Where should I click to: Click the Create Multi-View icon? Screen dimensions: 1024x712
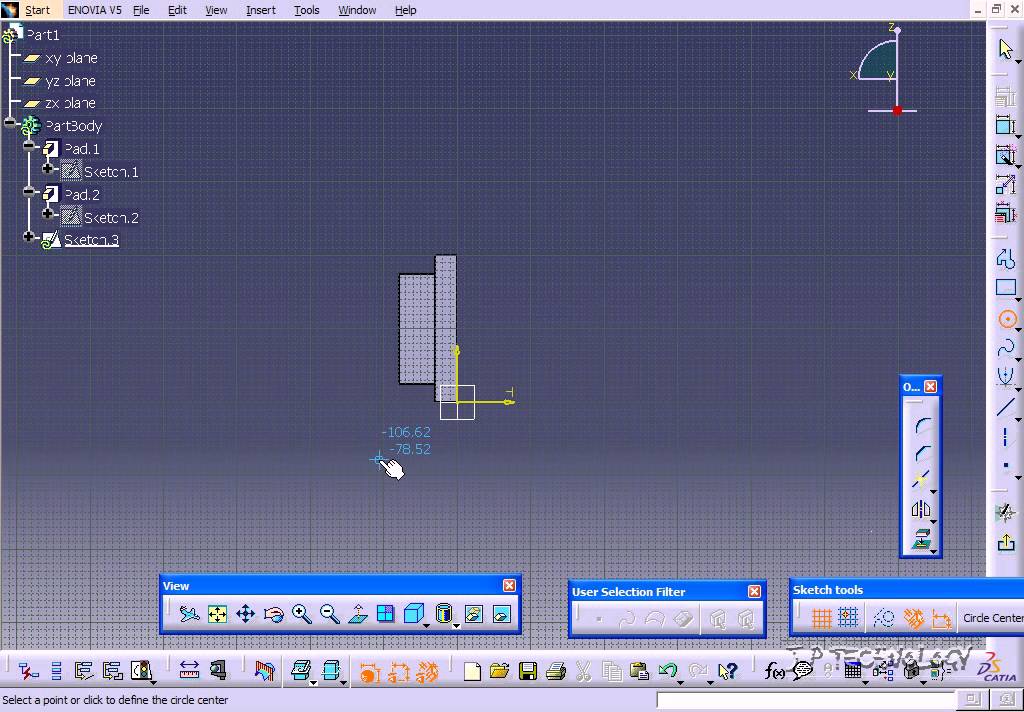point(386,614)
